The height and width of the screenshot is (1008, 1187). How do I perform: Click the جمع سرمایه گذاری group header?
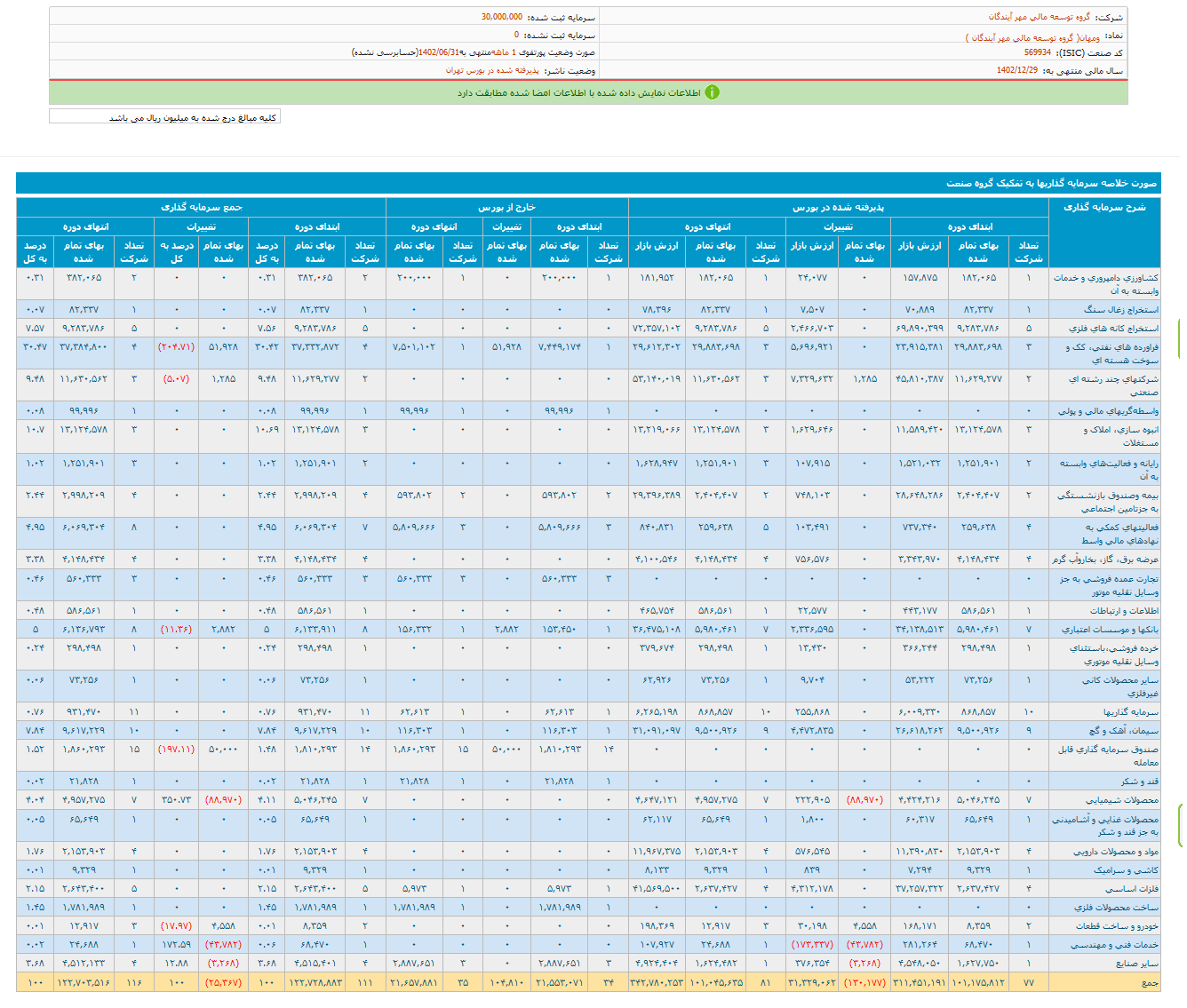201,207
